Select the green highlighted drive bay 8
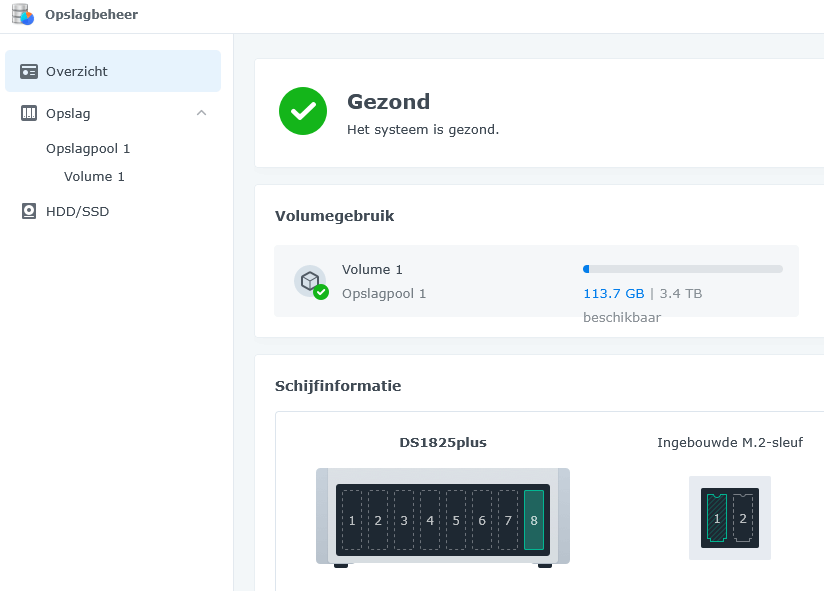Screen dimensions: 824x591 click(534, 520)
